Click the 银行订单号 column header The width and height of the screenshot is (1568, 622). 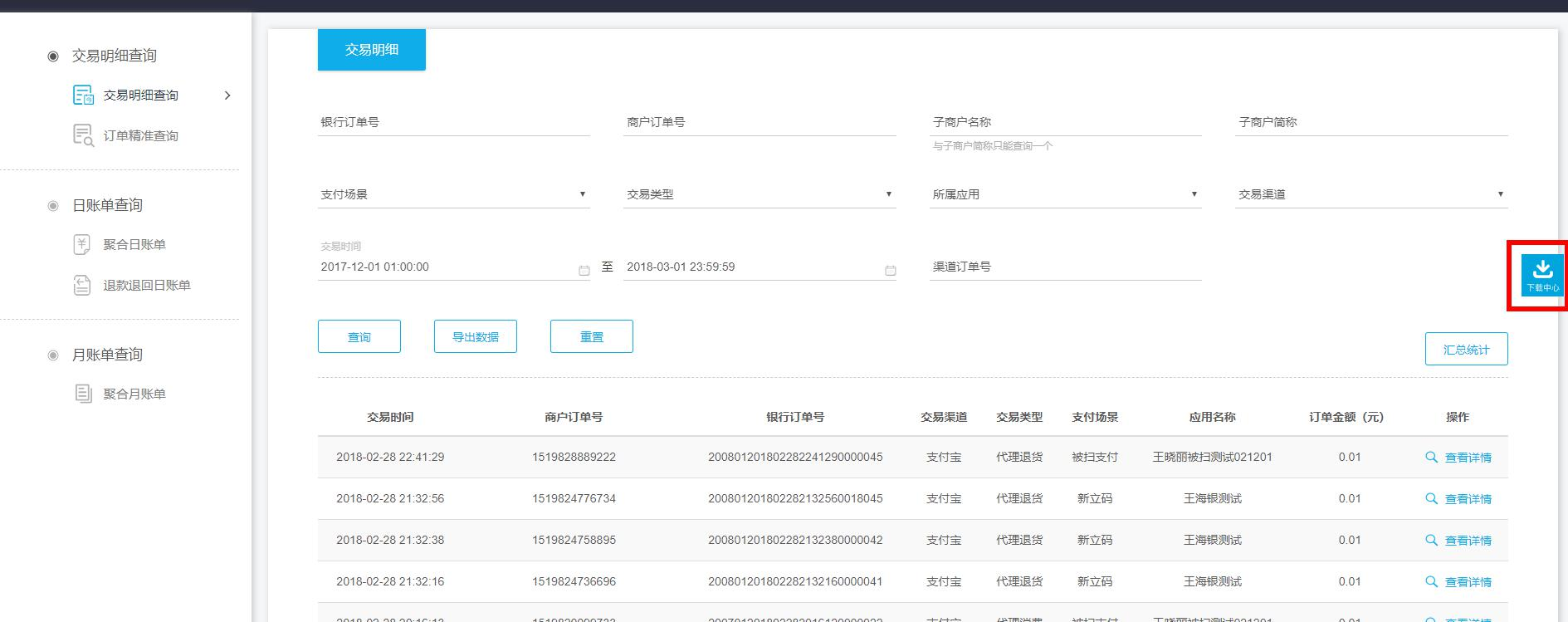(x=795, y=417)
